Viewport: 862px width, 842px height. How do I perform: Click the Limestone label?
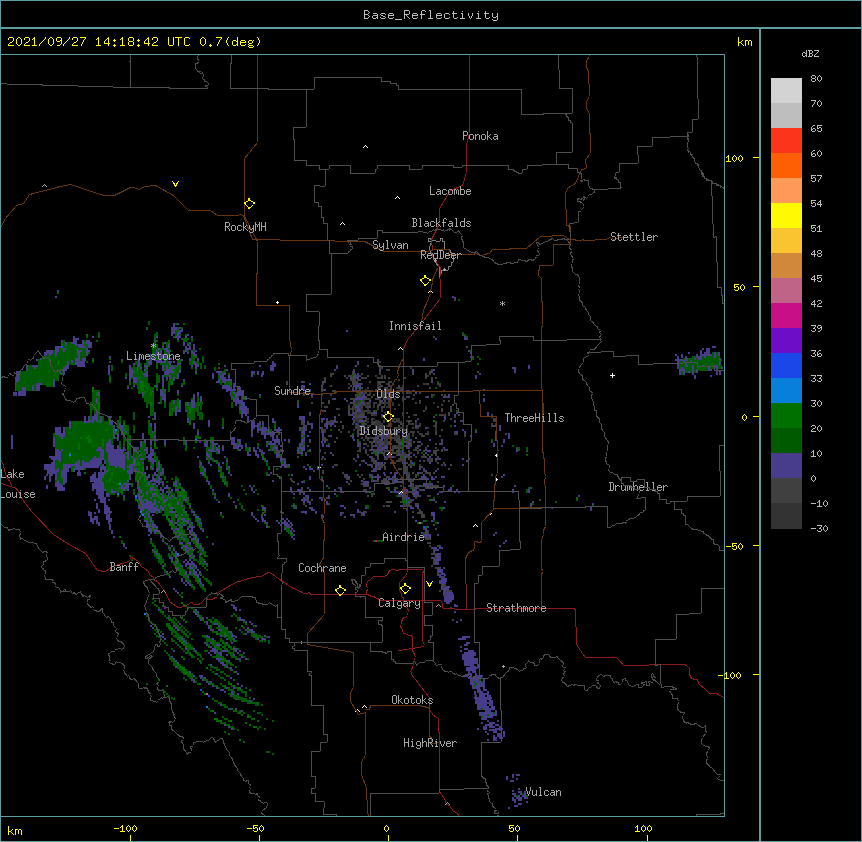click(x=153, y=356)
